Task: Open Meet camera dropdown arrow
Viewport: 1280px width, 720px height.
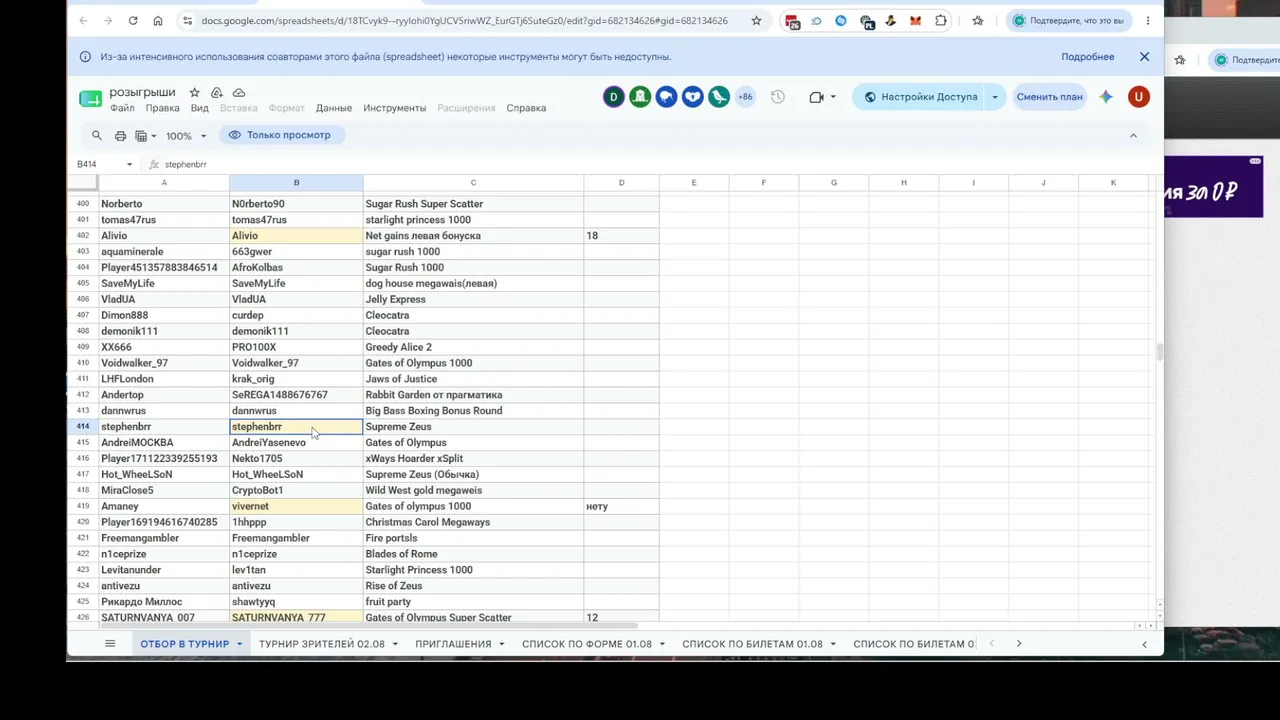Action: click(x=833, y=97)
